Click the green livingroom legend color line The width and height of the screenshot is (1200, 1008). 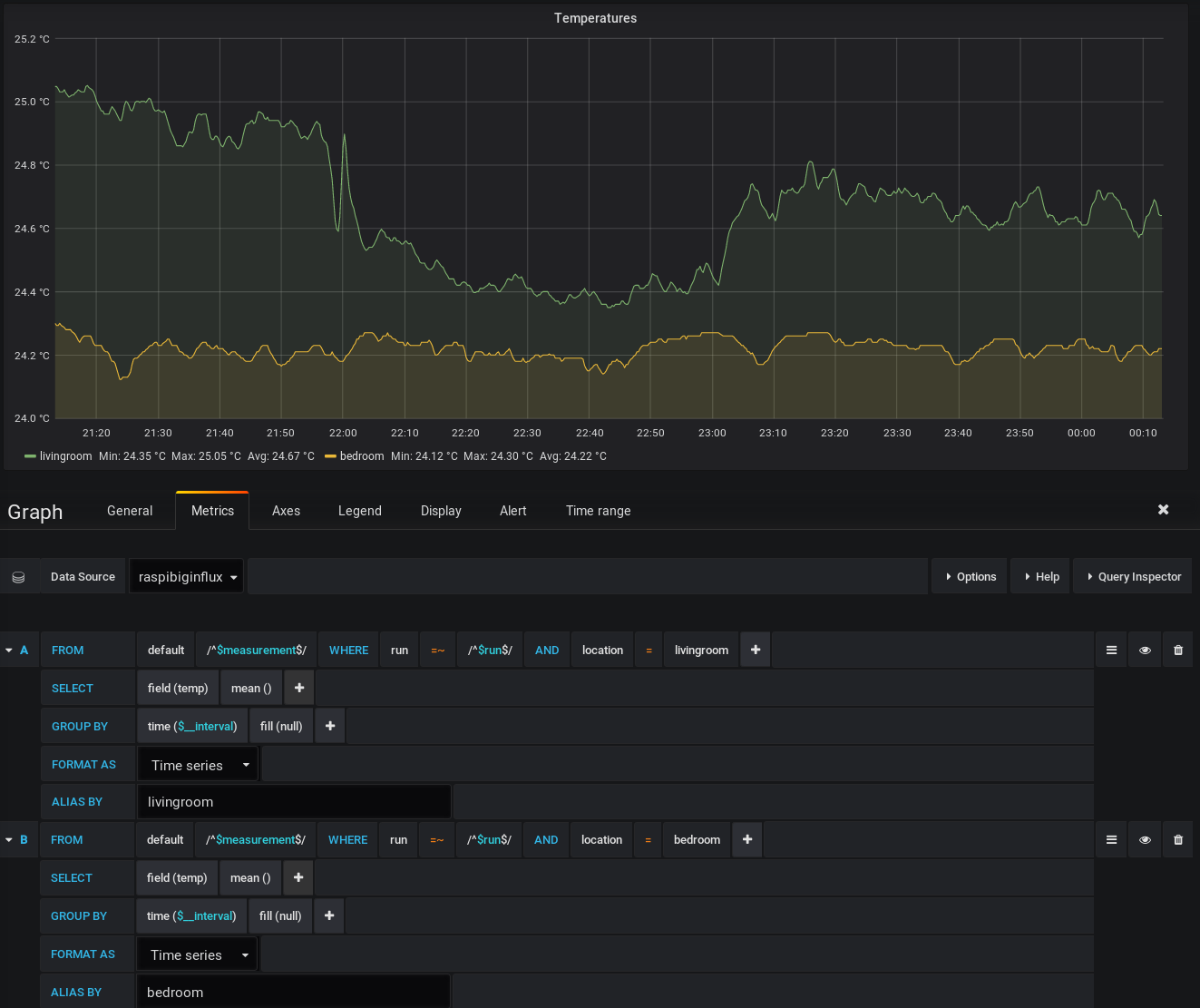(30, 456)
